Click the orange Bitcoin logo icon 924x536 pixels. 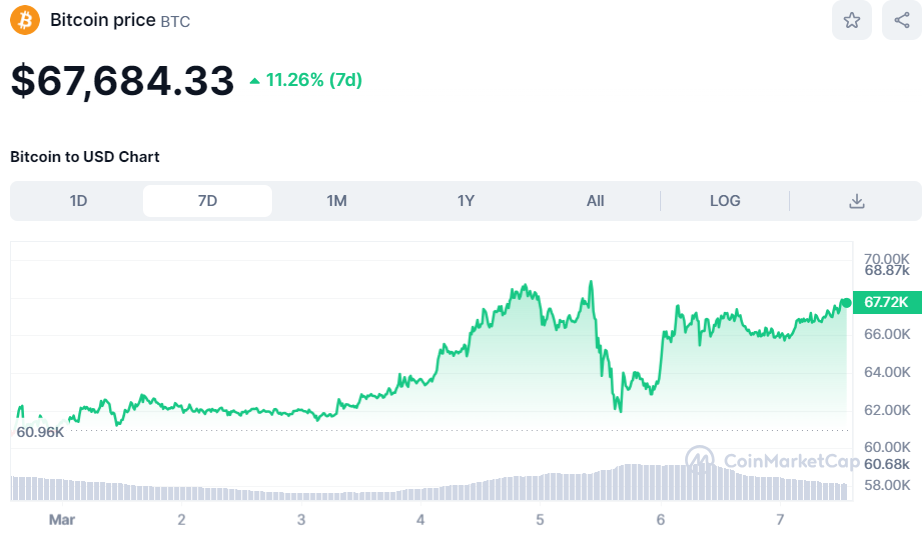click(x=25, y=20)
